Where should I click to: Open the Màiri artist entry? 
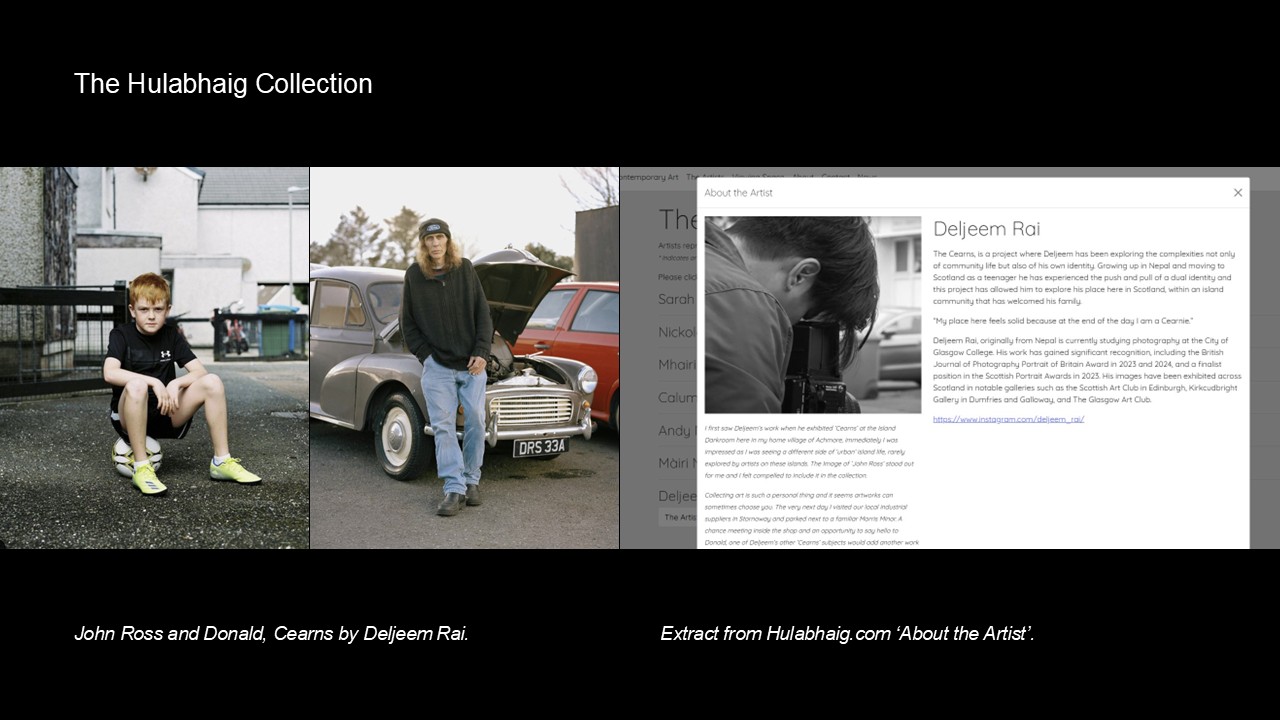[x=676, y=463]
